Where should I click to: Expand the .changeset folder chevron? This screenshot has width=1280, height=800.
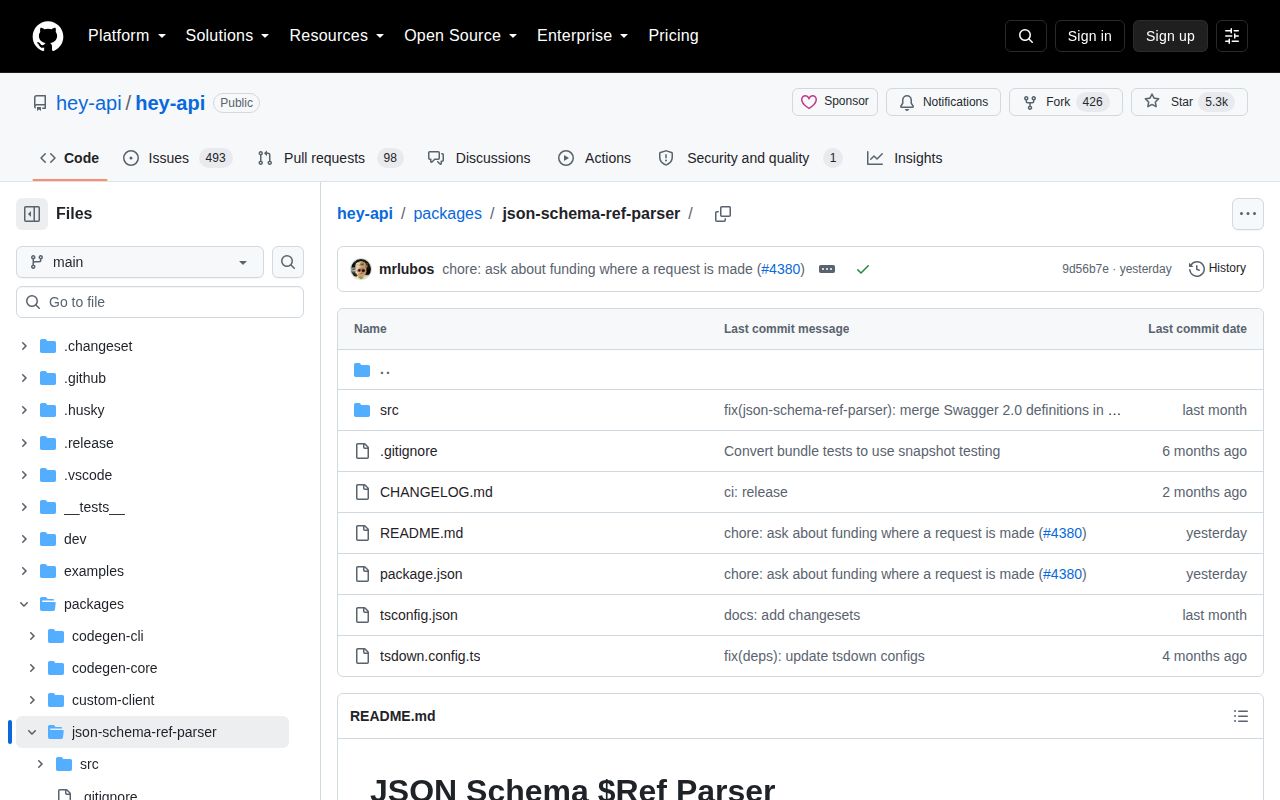pyautogui.click(x=24, y=346)
